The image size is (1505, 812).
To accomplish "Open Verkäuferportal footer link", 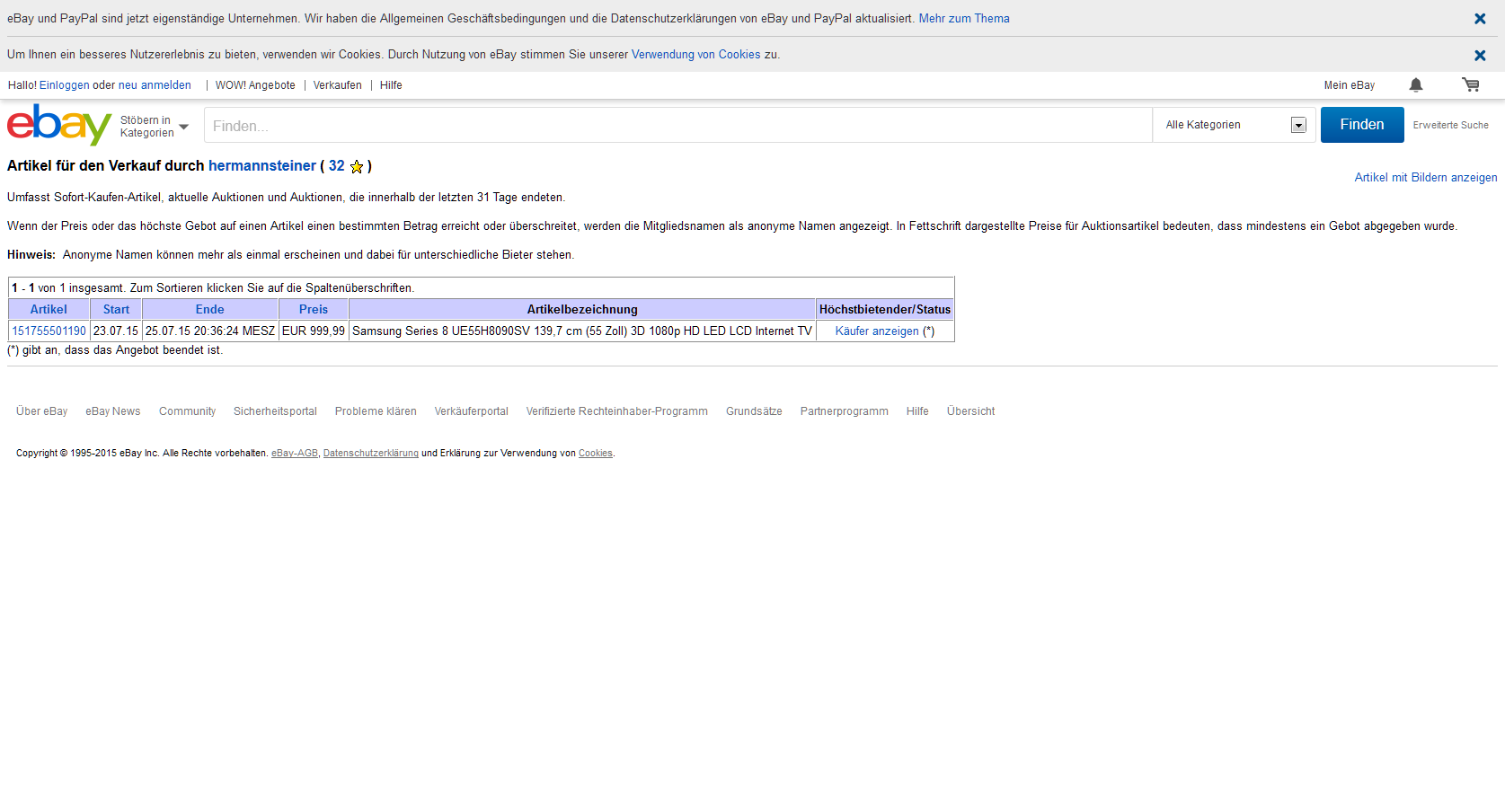I will (x=472, y=411).
